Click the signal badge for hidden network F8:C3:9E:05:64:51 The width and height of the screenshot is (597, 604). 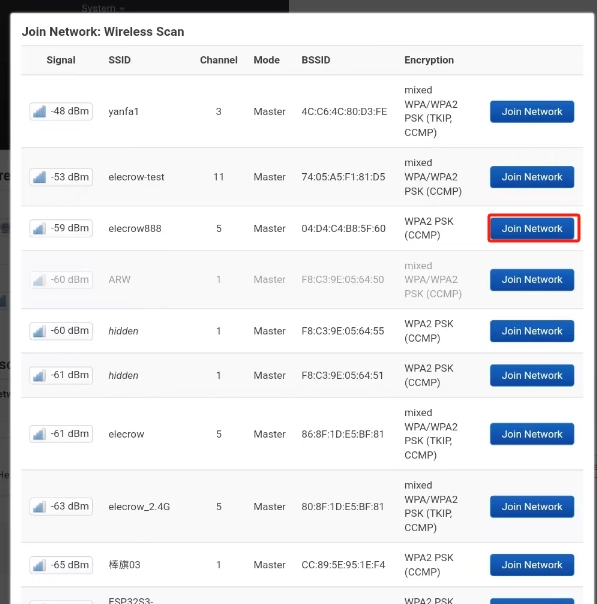coord(61,375)
